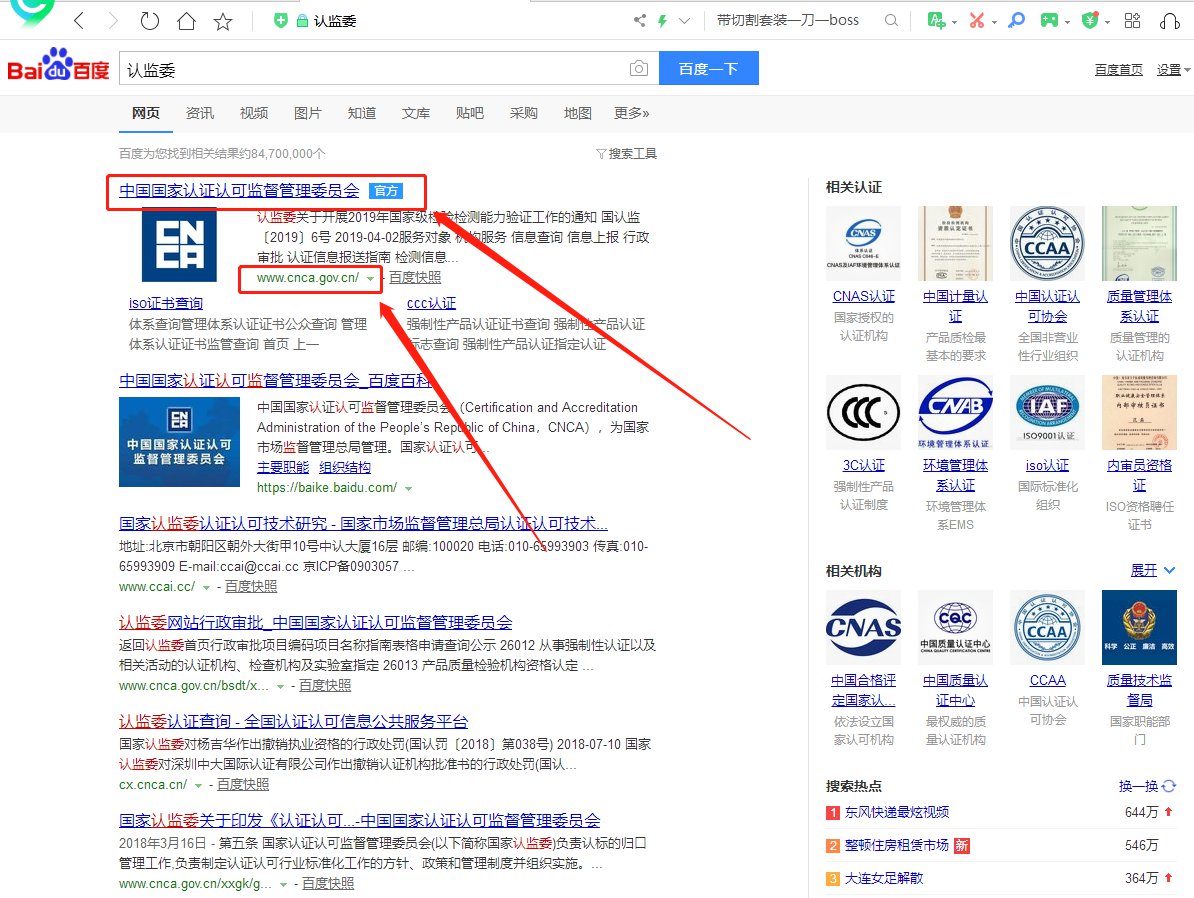Click 换一换 to refresh hot searches

coord(1140,786)
